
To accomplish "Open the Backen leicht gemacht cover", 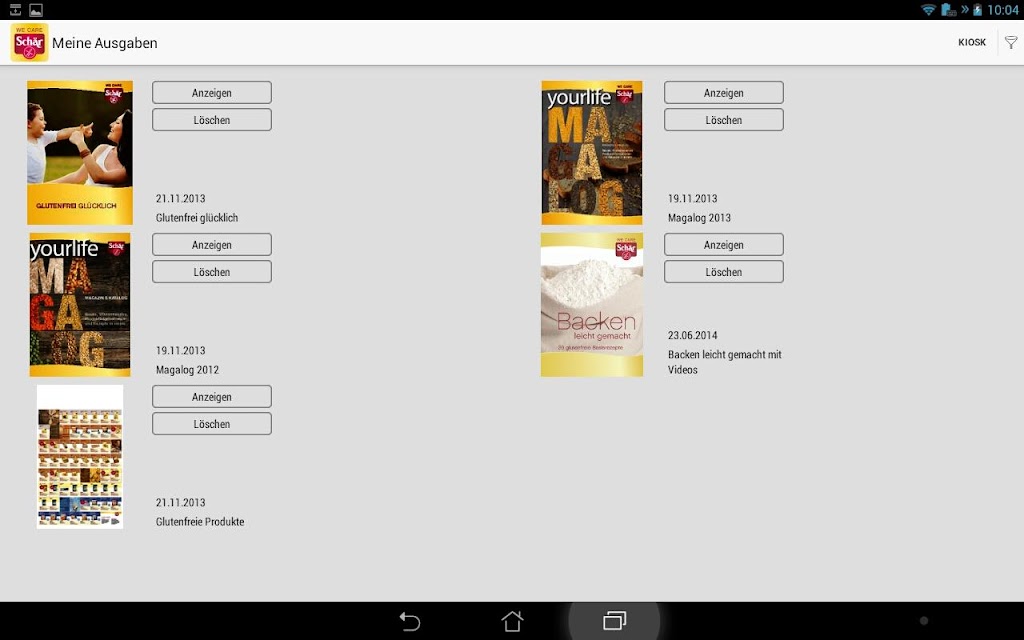I will click(x=592, y=305).
